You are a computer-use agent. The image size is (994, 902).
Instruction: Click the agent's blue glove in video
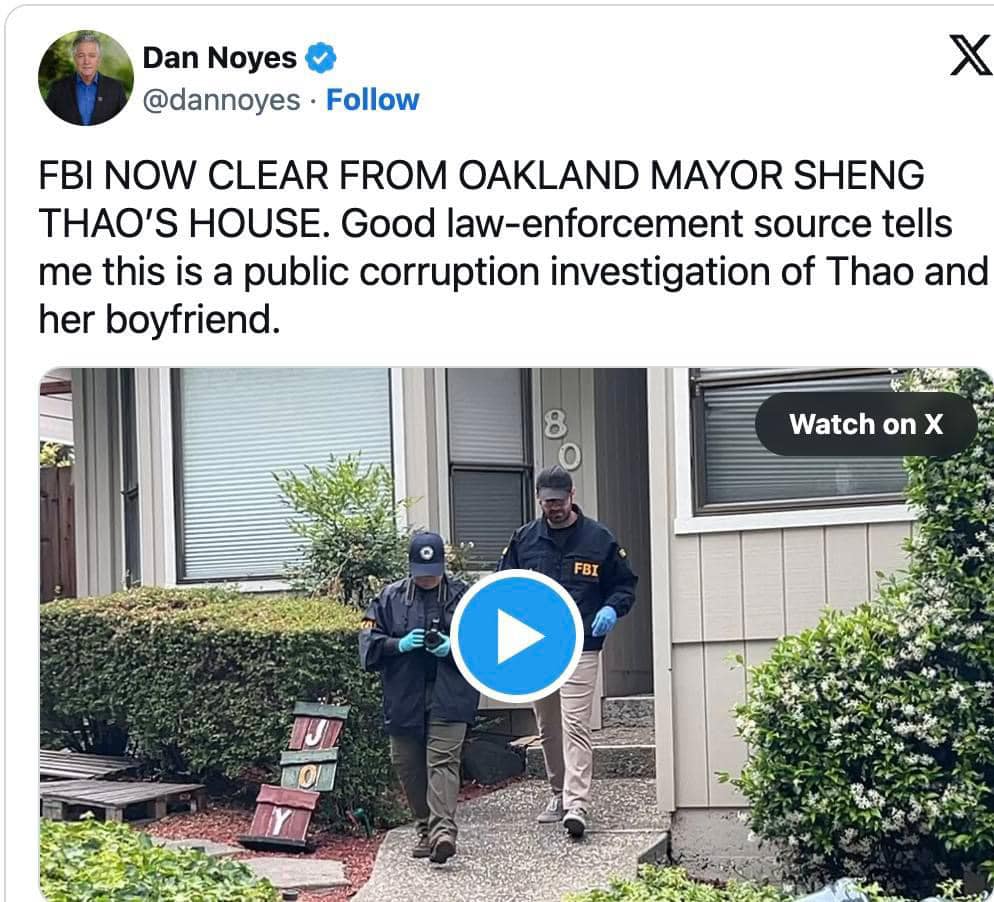[x=604, y=621]
